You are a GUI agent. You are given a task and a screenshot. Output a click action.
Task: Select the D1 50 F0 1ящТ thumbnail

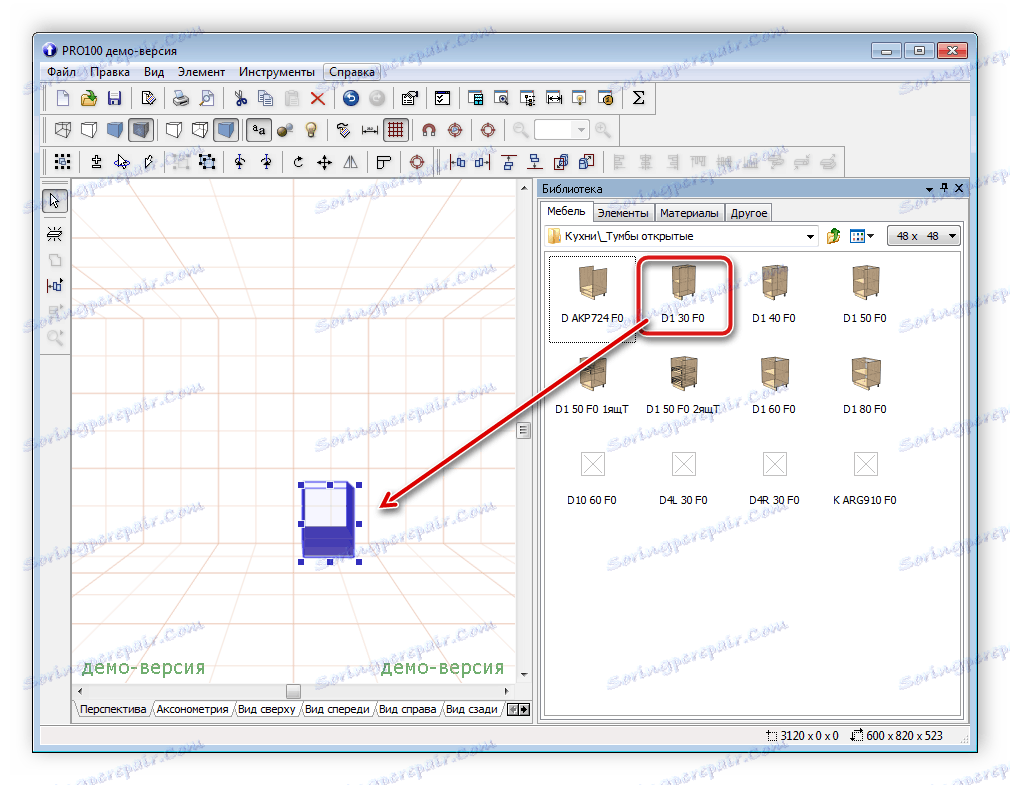pyautogui.click(x=592, y=385)
